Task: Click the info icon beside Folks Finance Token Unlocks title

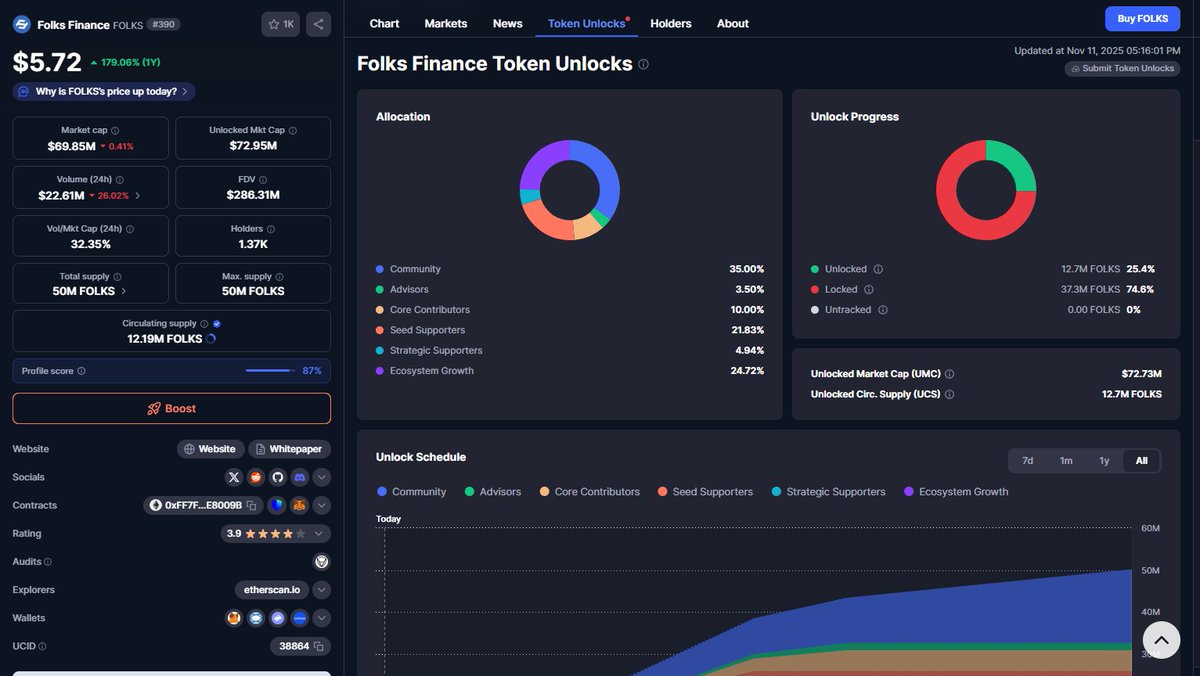Action: (x=643, y=64)
